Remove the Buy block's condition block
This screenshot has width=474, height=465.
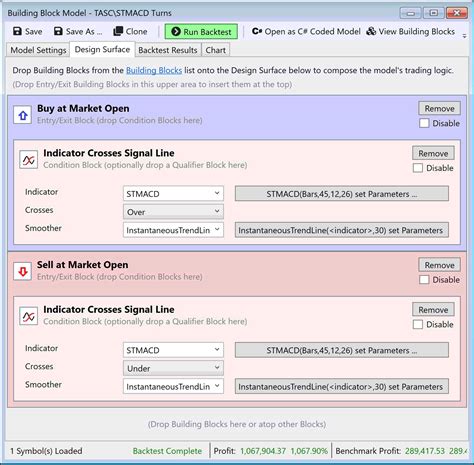coord(433,153)
